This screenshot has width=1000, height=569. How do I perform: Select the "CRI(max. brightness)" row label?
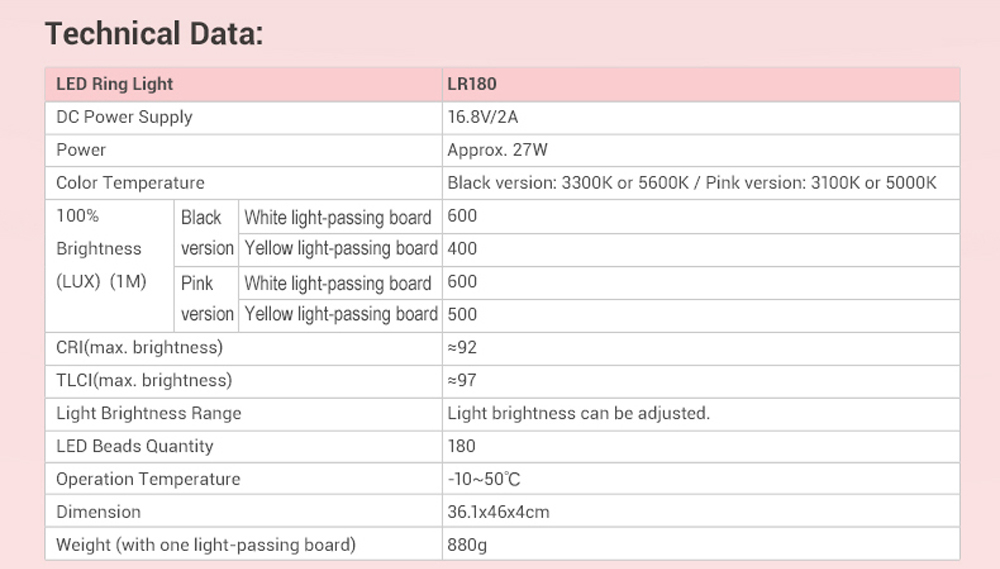(x=139, y=347)
